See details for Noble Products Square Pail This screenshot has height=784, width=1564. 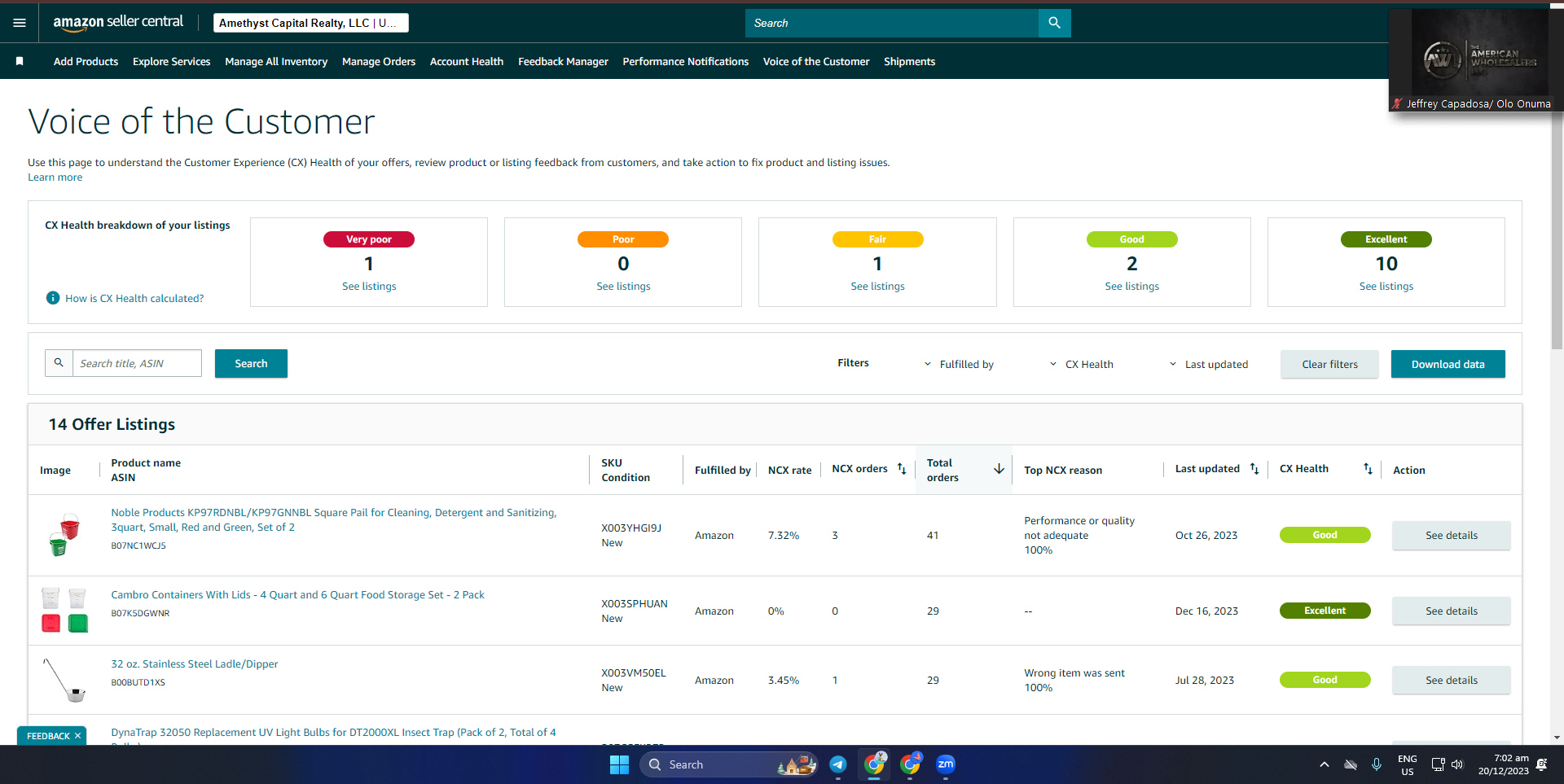tap(1451, 536)
